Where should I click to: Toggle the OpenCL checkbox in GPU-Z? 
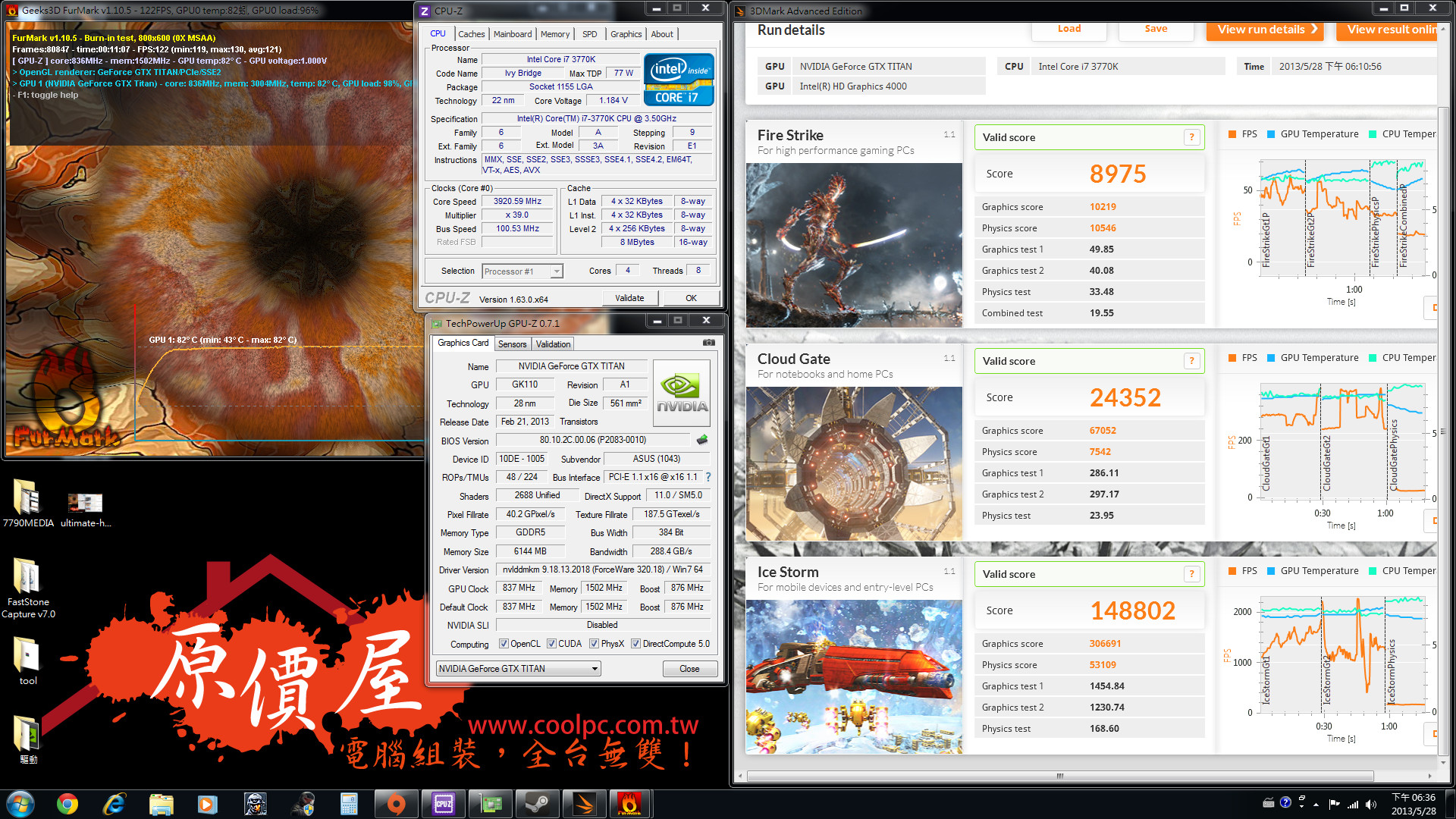click(504, 644)
